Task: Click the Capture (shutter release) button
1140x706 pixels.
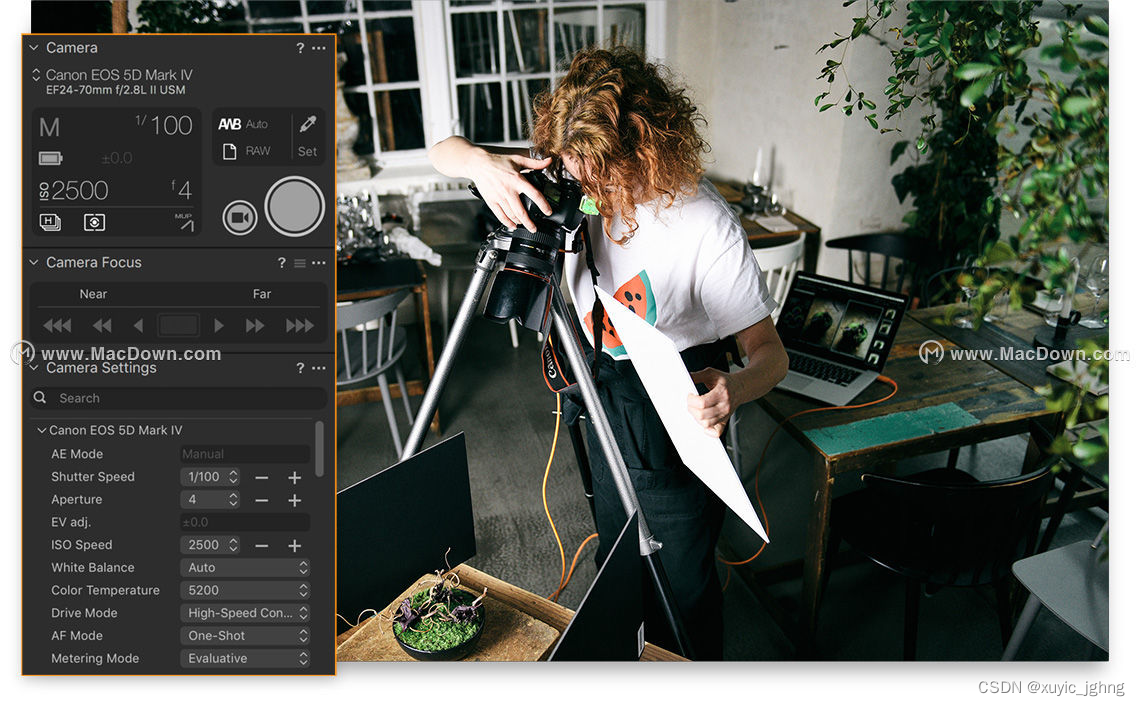Action: (294, 205)
